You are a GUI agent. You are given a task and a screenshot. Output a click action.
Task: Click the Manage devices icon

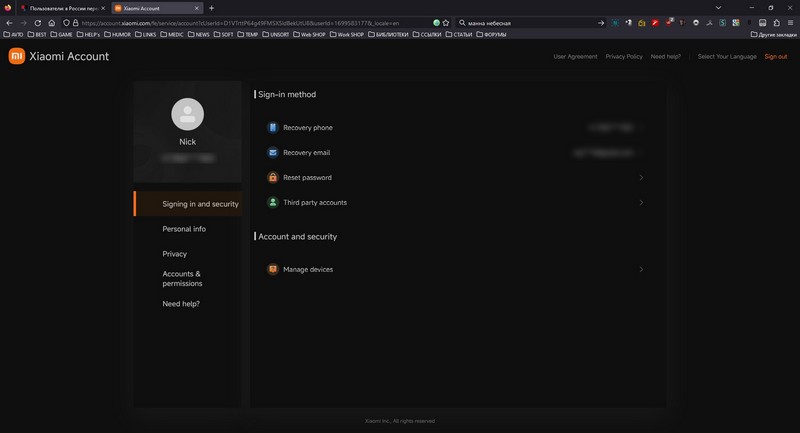point(272,269)
